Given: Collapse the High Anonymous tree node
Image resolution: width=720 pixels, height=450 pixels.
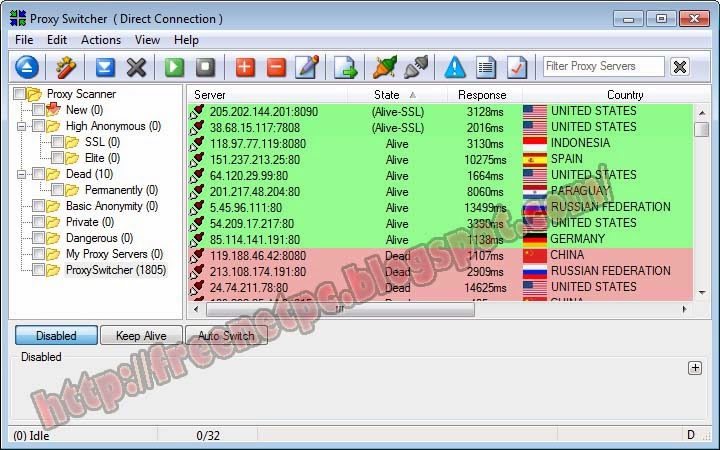Looking at the screenshot, I should click(21, 126).
